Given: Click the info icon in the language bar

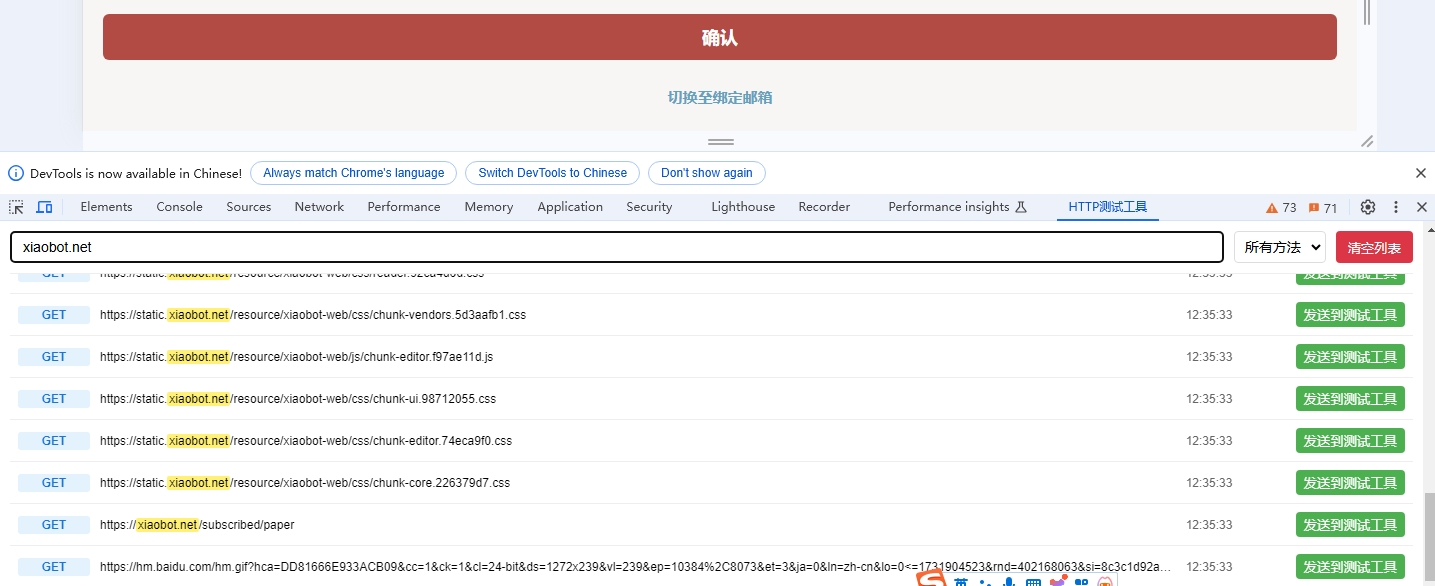Looking at the screenshot, I should (16, 173).
